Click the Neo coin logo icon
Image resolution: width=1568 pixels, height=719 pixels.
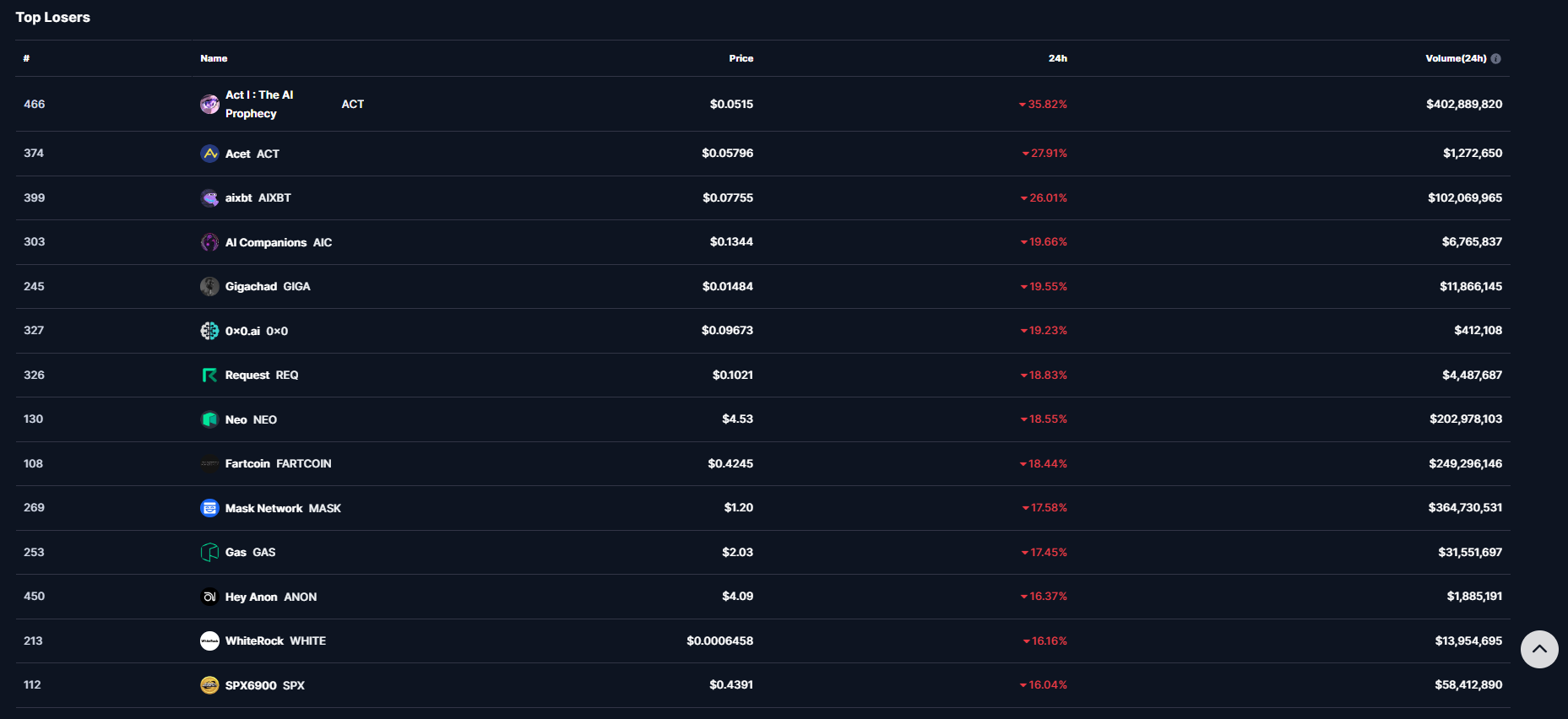[x=209, y=419]
